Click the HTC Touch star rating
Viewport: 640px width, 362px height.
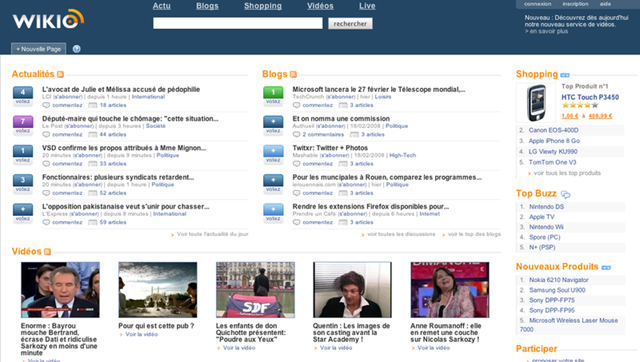pos(580,105)
